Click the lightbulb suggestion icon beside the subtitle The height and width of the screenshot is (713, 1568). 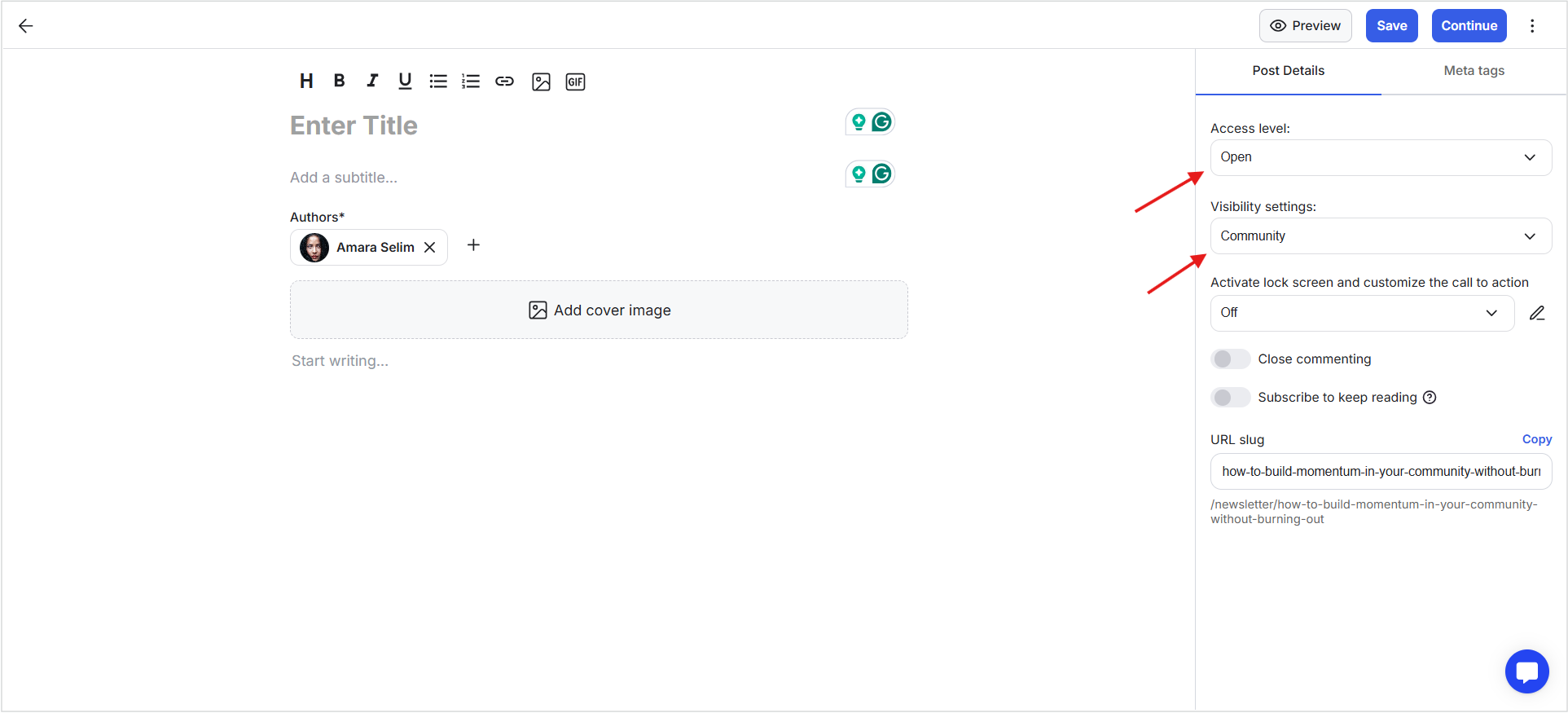859,174
